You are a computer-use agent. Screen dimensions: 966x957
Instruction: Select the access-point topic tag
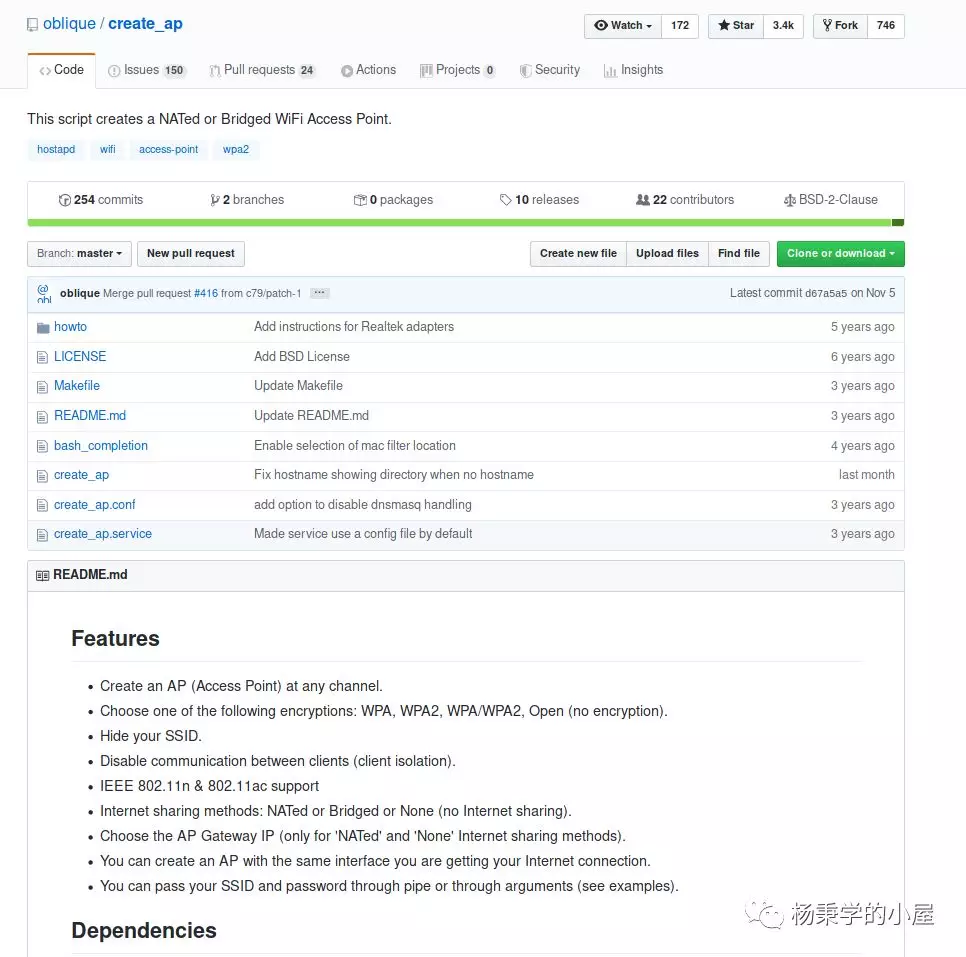click(169, 150)
